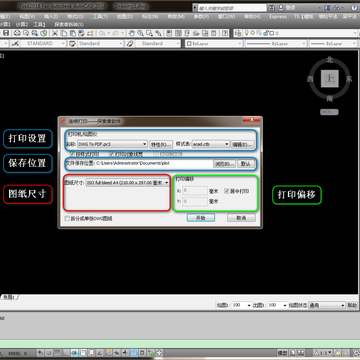
Task: Expand the acad.ctb style table dropdown
Action: click(211, 144)
